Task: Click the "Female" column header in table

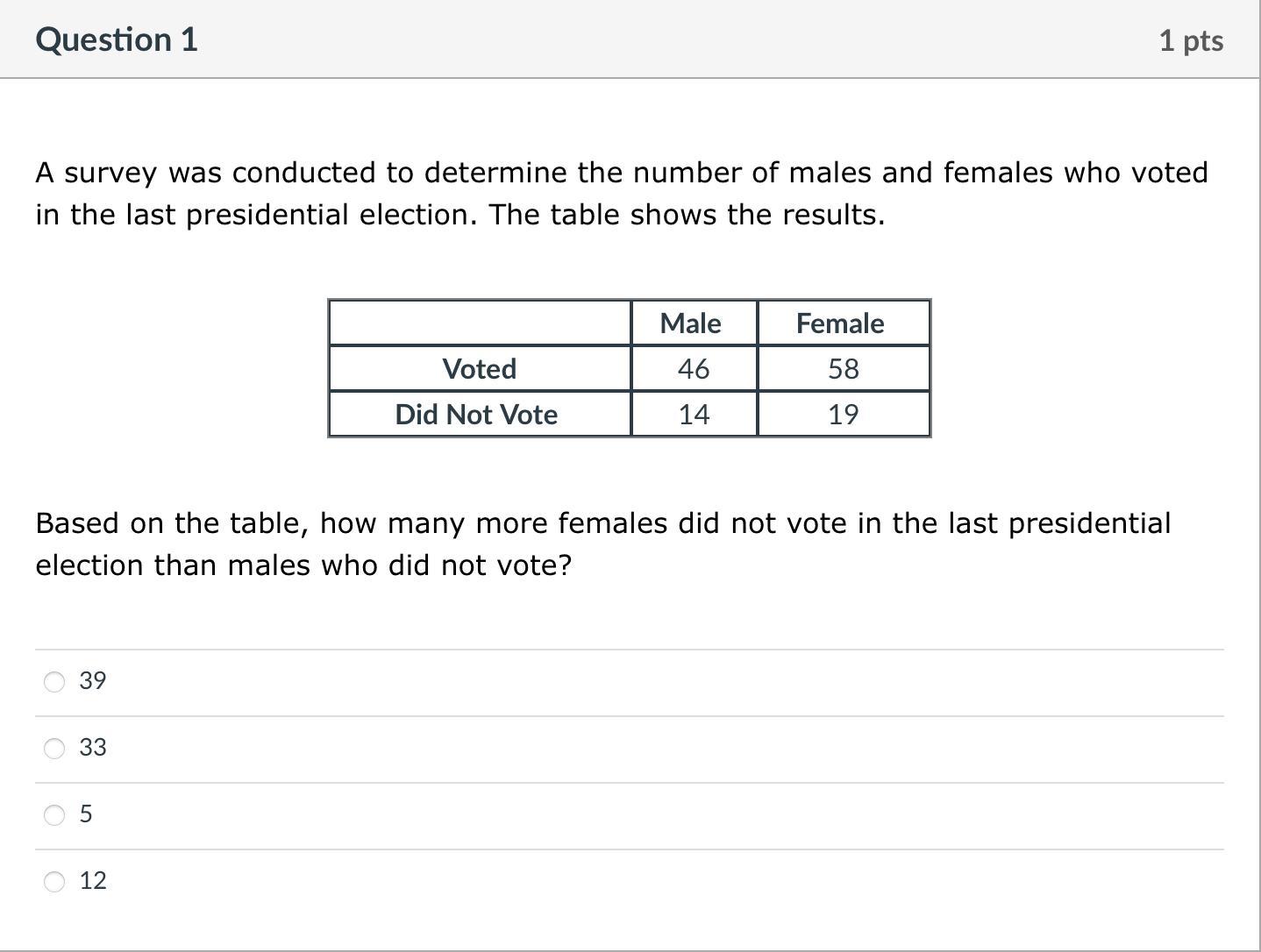Action: (840, 323)
